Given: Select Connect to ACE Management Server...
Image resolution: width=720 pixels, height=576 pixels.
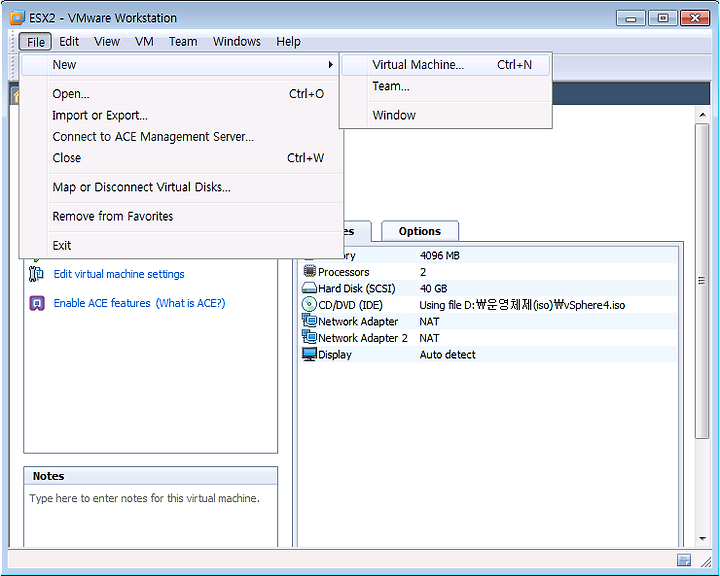Looking at the screenshot, I should pyautogui.click(x=181, y=137).
